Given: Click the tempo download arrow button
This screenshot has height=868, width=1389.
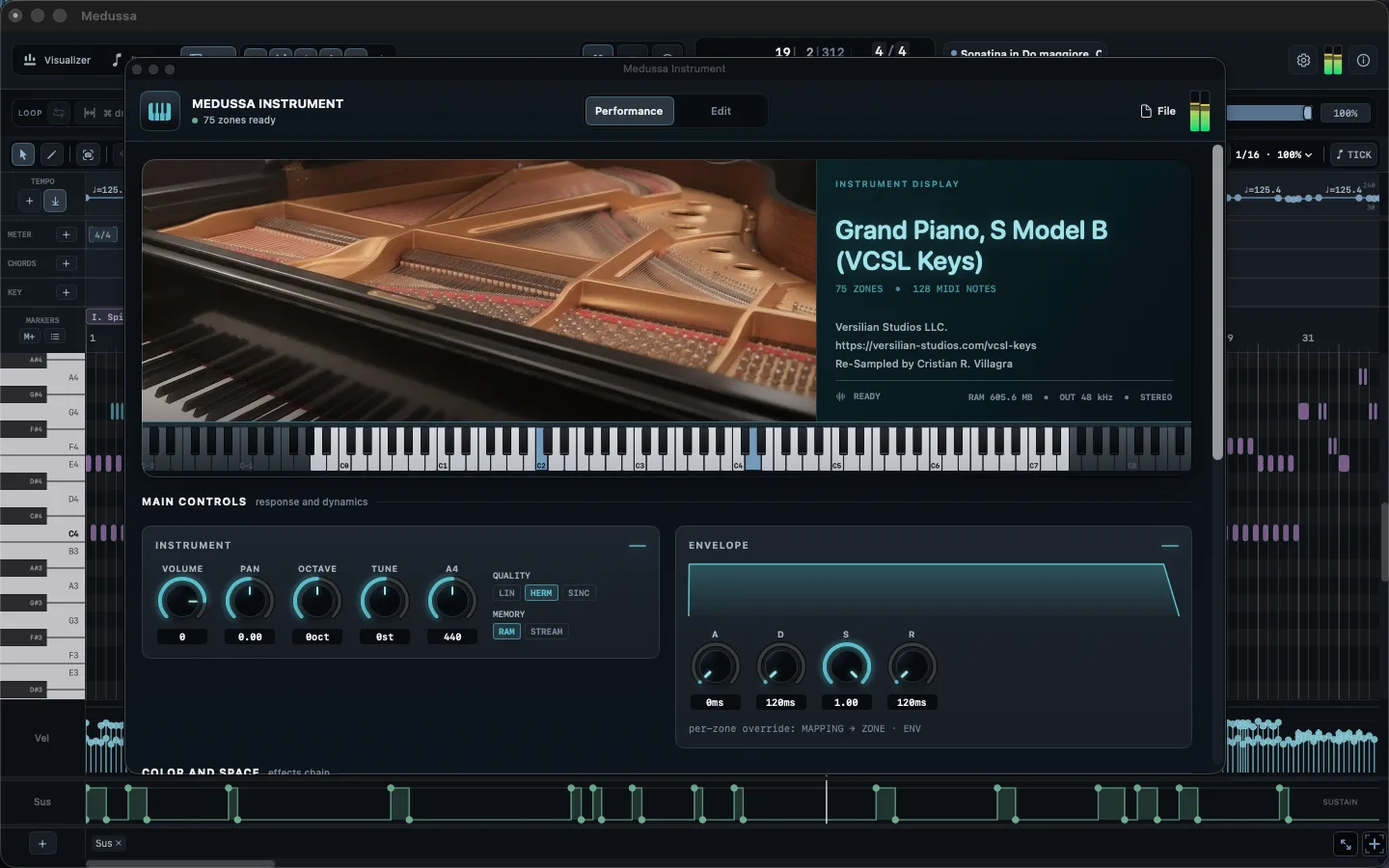Looking at the screenshot, I should [55, 201].
